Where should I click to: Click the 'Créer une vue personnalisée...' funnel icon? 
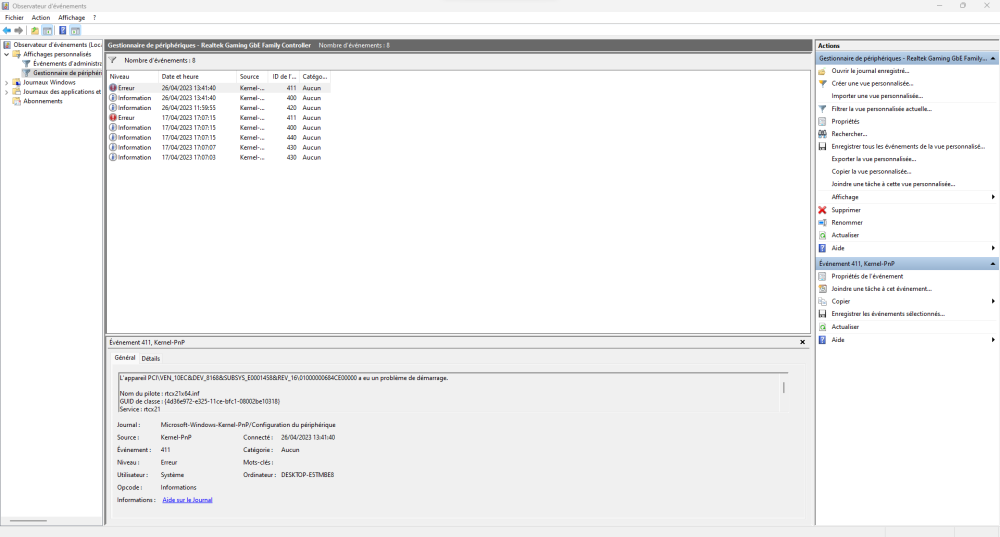pos(823,84)
